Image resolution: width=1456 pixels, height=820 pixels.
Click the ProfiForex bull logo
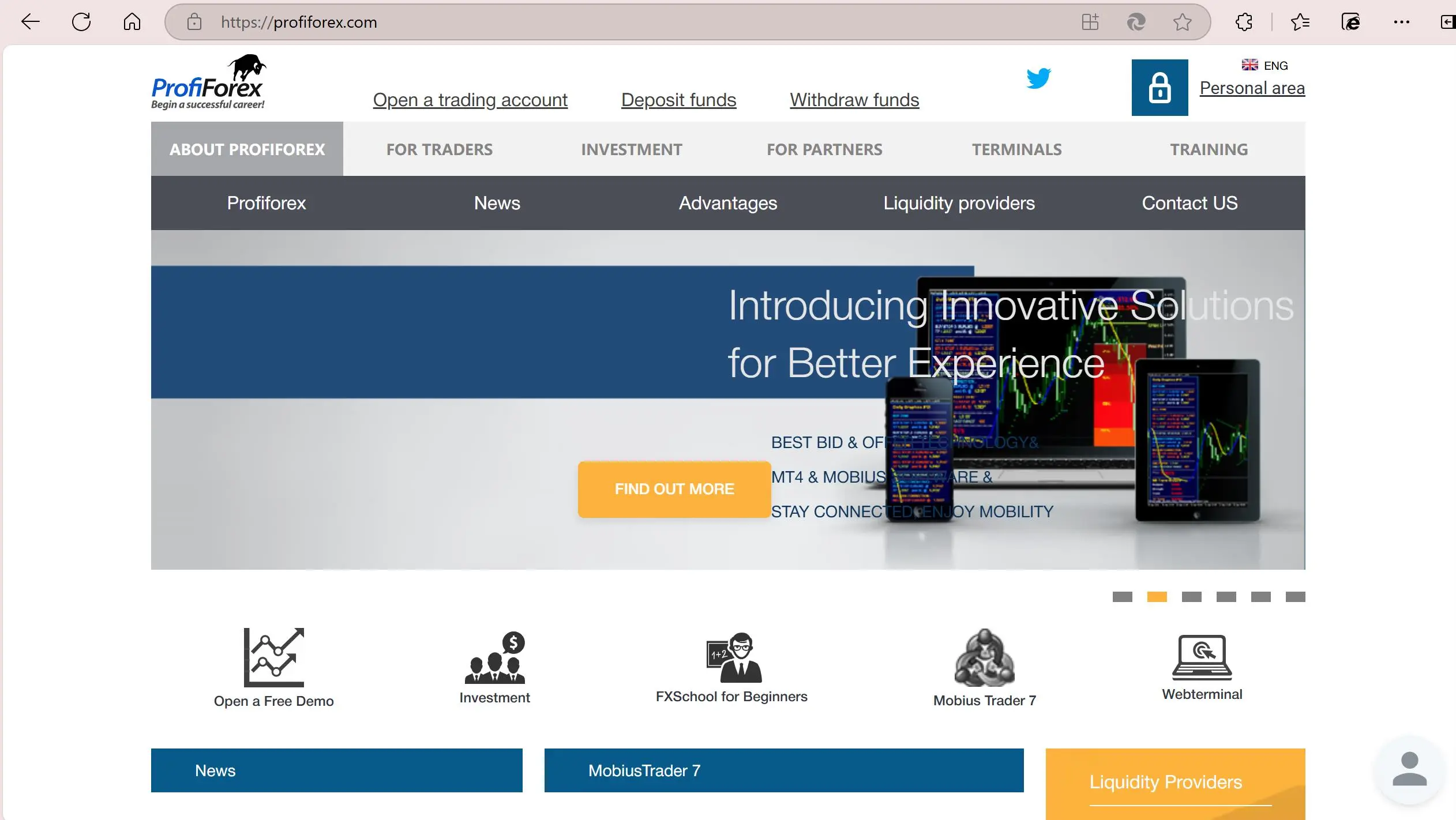click(x=208, y=82)
